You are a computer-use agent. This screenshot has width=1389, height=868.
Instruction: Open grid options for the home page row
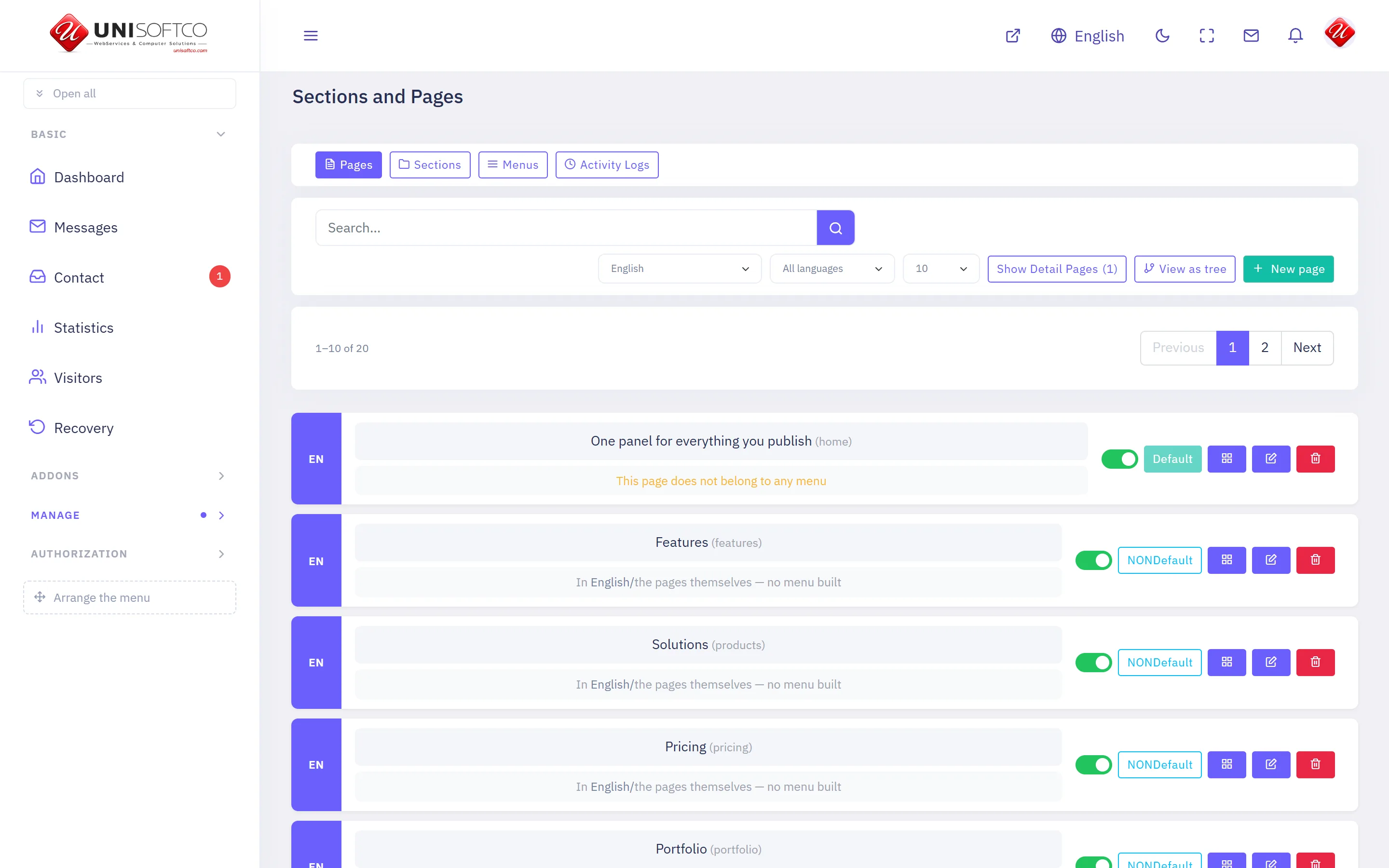(x=1226, y=459)
